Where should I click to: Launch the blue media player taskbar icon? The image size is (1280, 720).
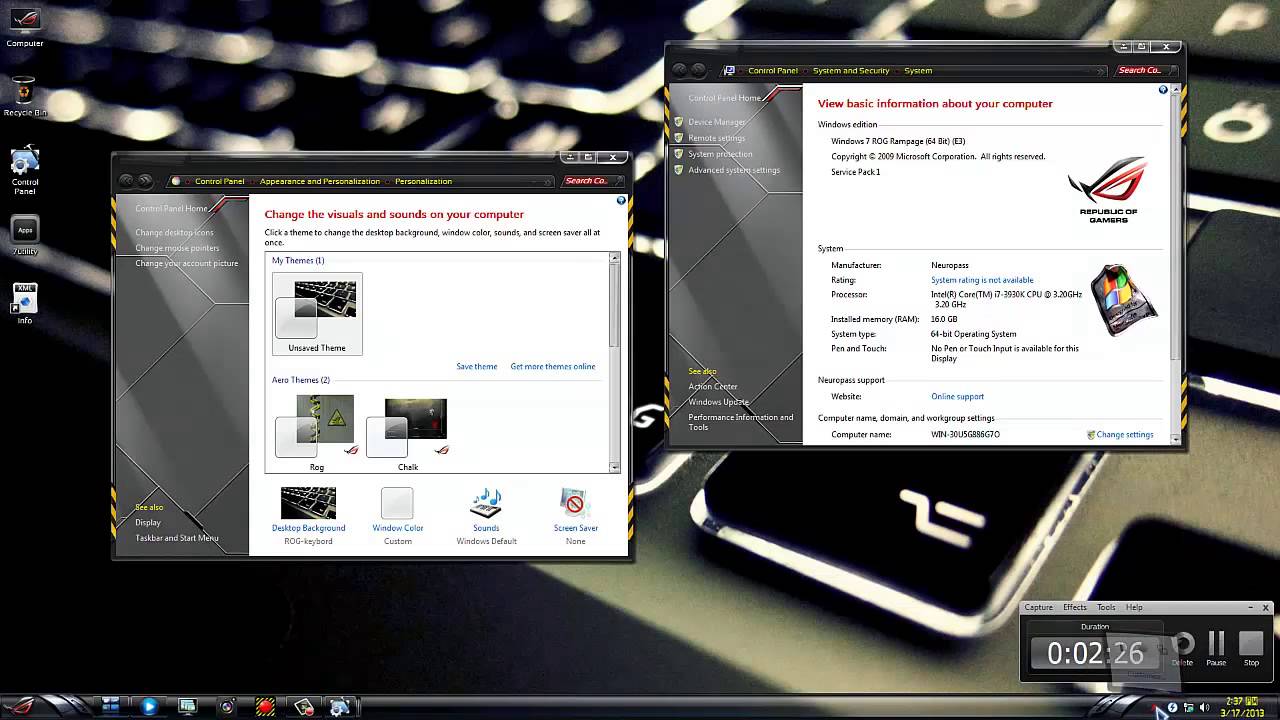149,706
